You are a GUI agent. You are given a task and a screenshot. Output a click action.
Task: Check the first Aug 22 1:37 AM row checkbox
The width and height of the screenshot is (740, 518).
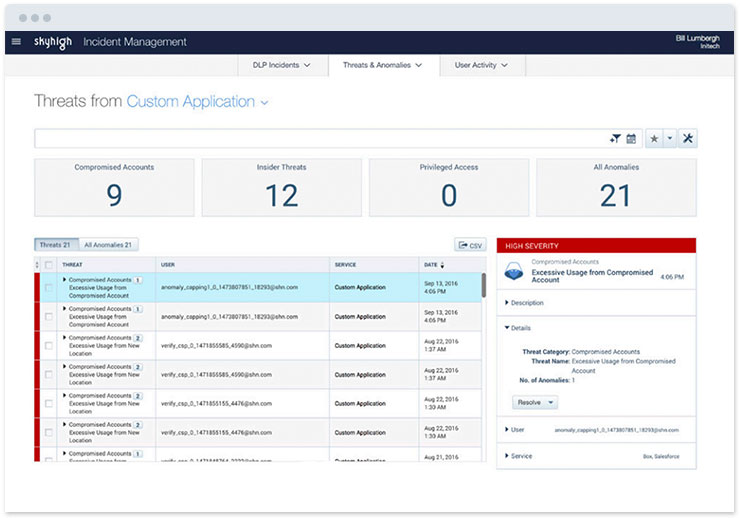(48, 346)
